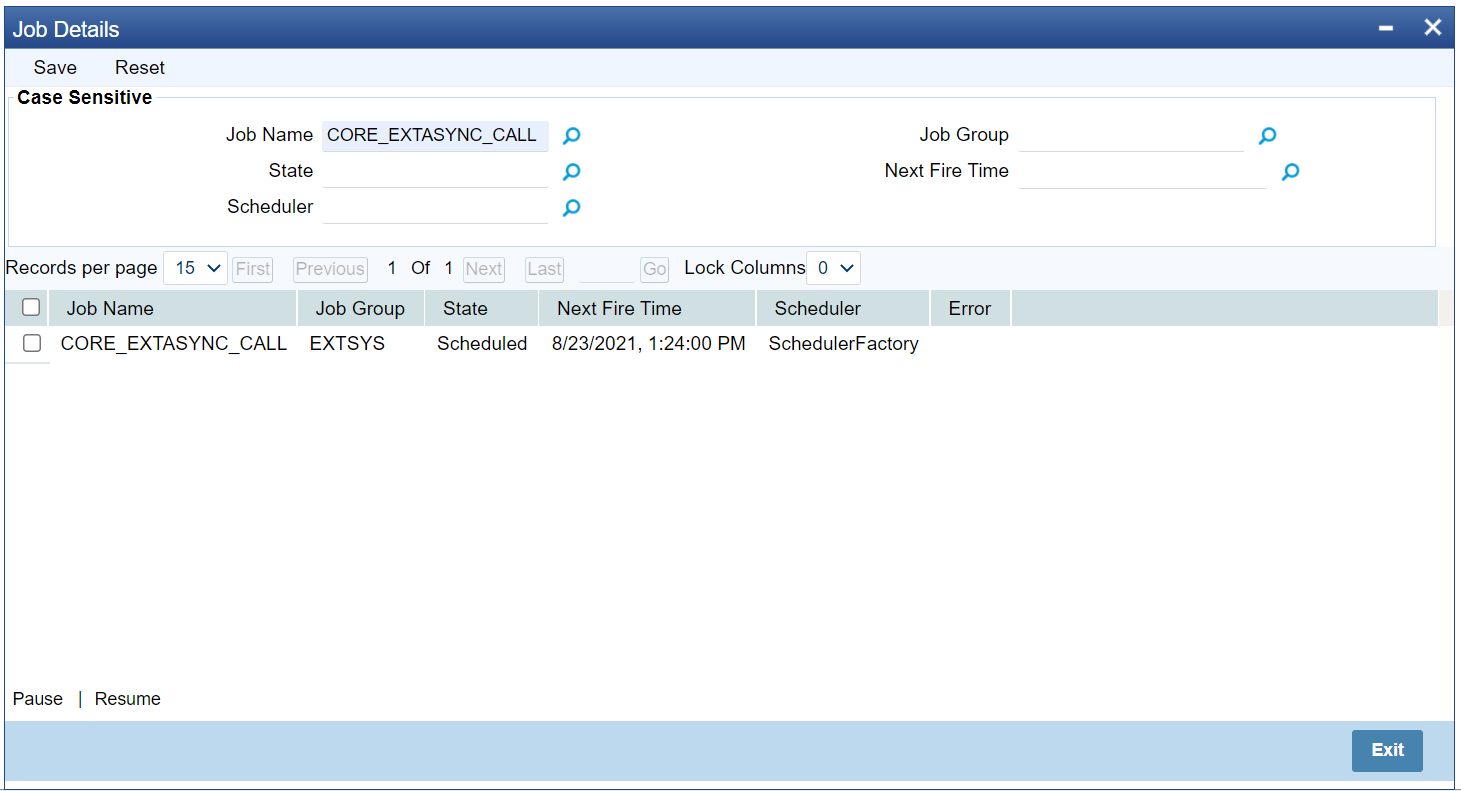Click the Exit button
This screenshot has height=791, width=1461.
coord(1387,750)
